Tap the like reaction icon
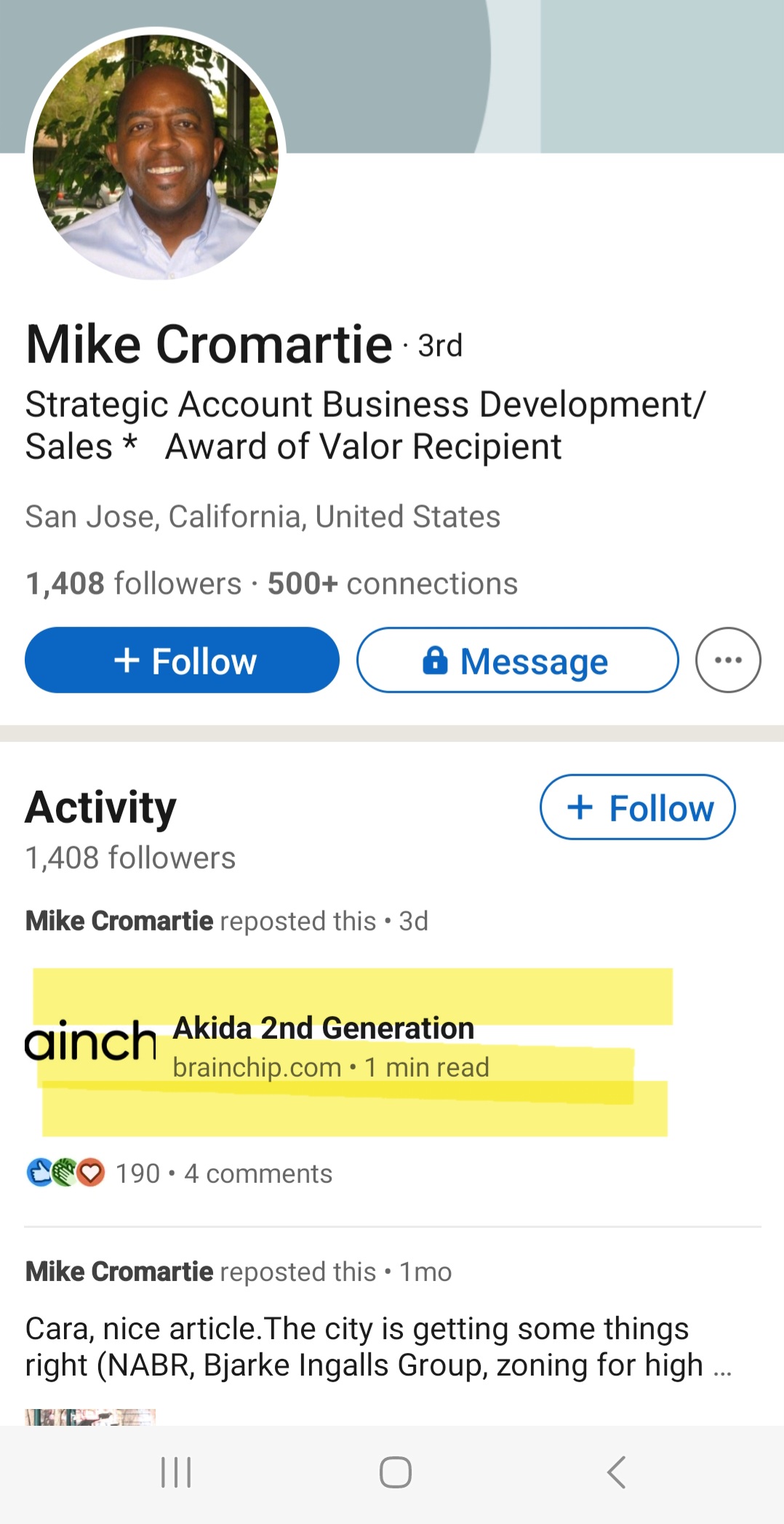The image size is (784, 1524). pyautogui.click(x=39, y=1173)
